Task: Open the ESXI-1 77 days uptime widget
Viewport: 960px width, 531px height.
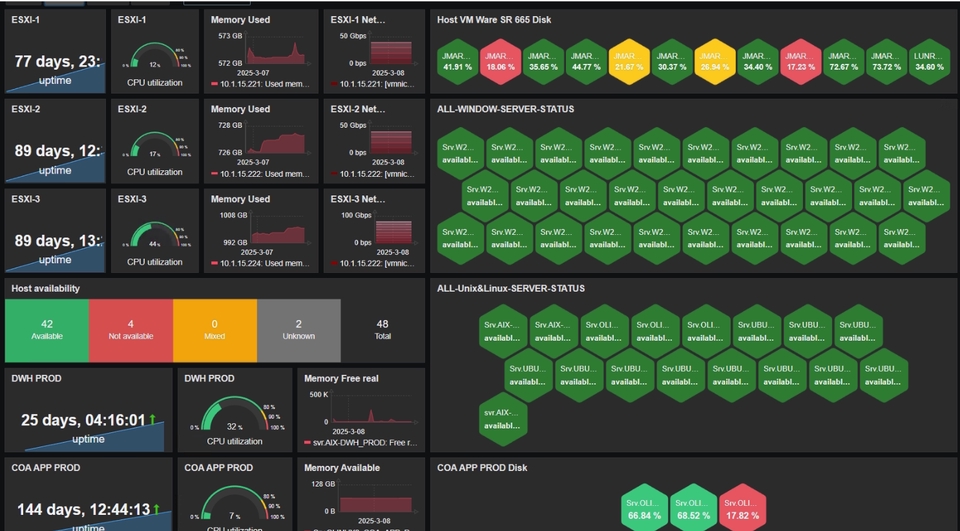Action: point(55,51)
